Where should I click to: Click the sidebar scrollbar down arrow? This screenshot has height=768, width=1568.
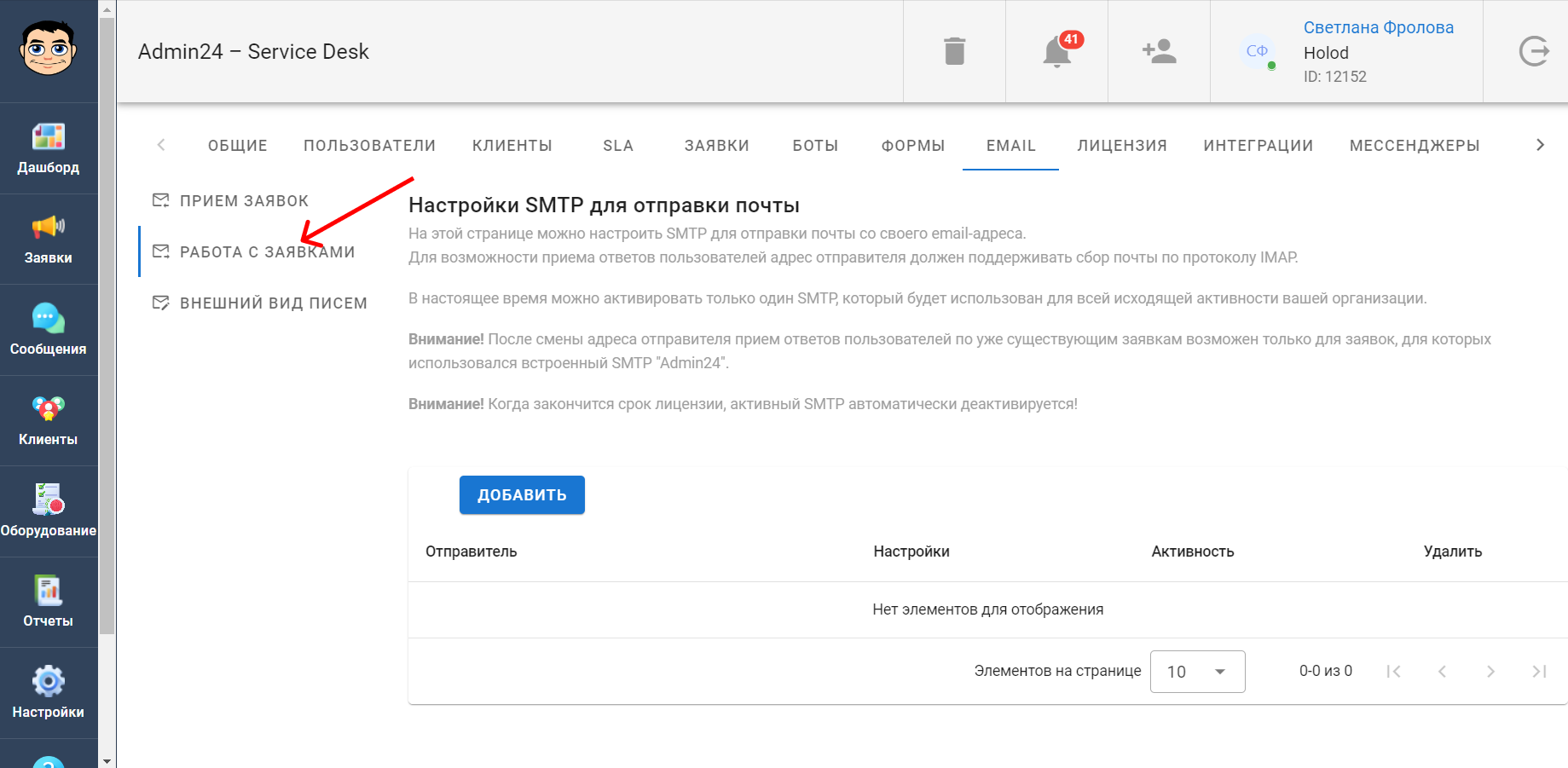(107, 760)
